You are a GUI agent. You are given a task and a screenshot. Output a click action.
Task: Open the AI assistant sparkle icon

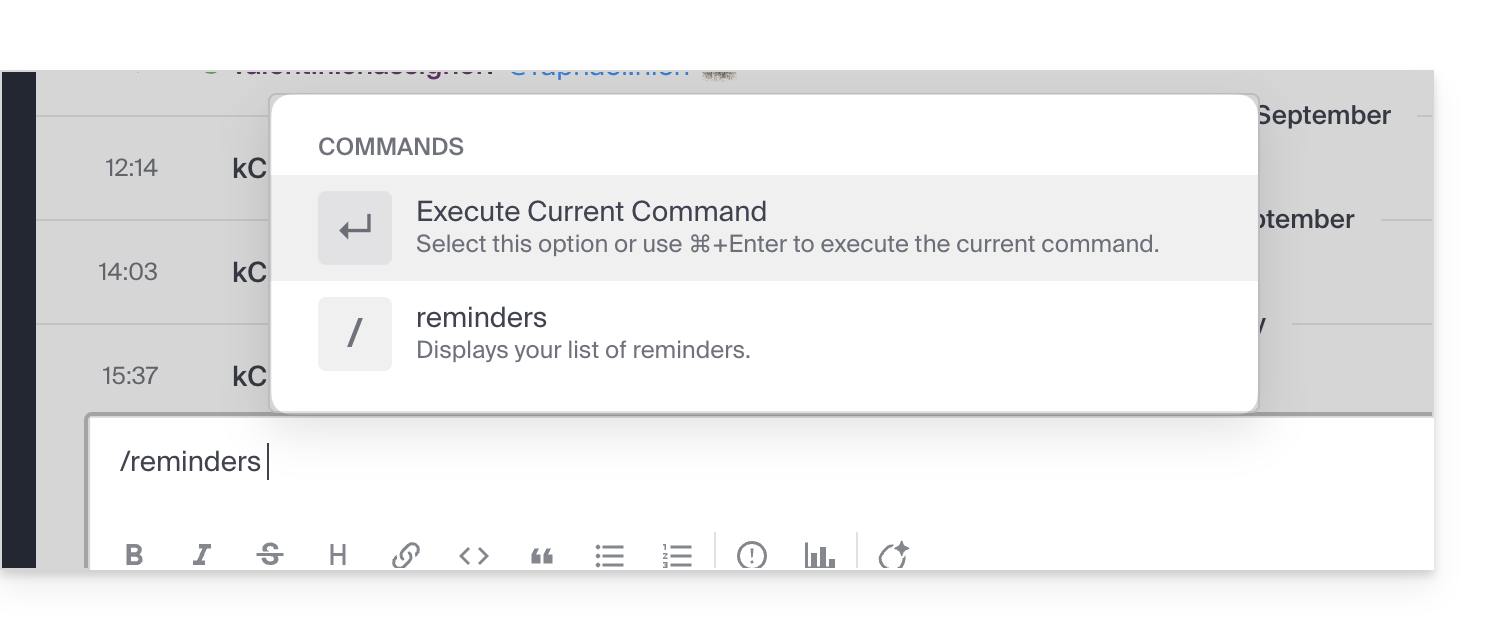[893, 555]
